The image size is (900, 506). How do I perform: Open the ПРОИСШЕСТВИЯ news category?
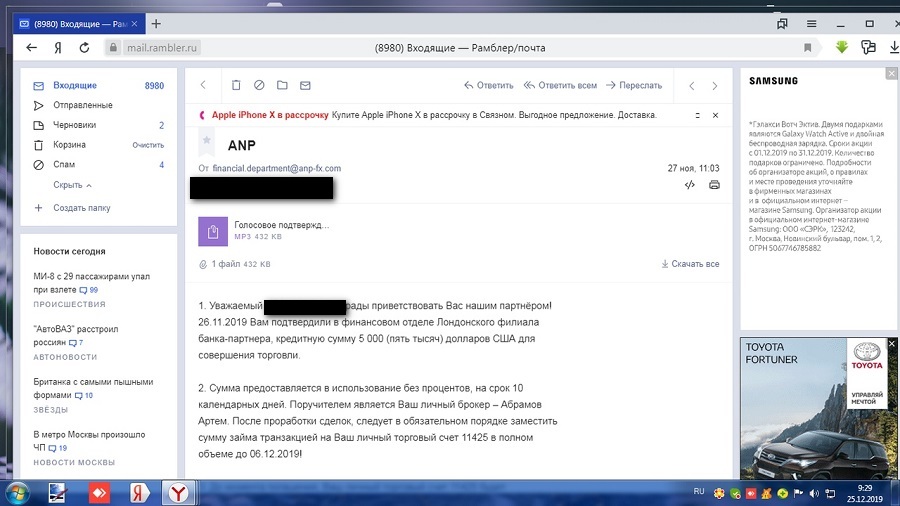pos(69,304)
